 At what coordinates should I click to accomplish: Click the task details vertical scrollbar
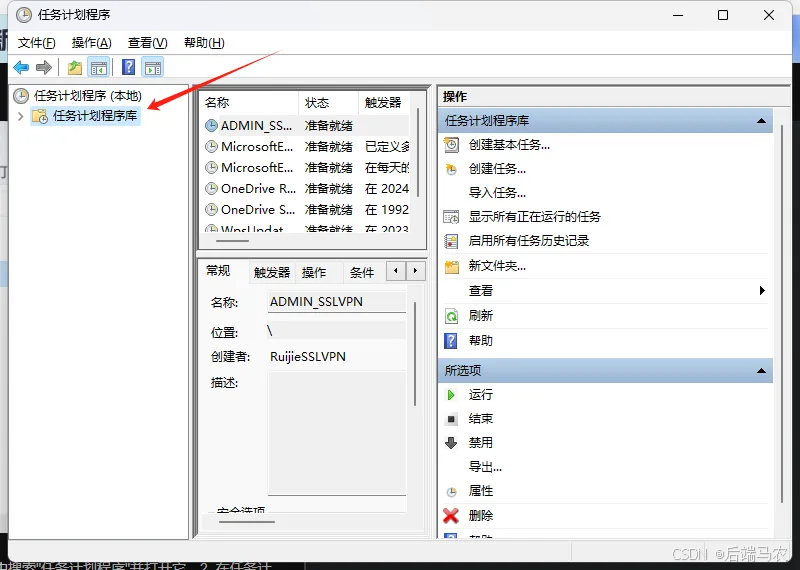pos(415,354)
